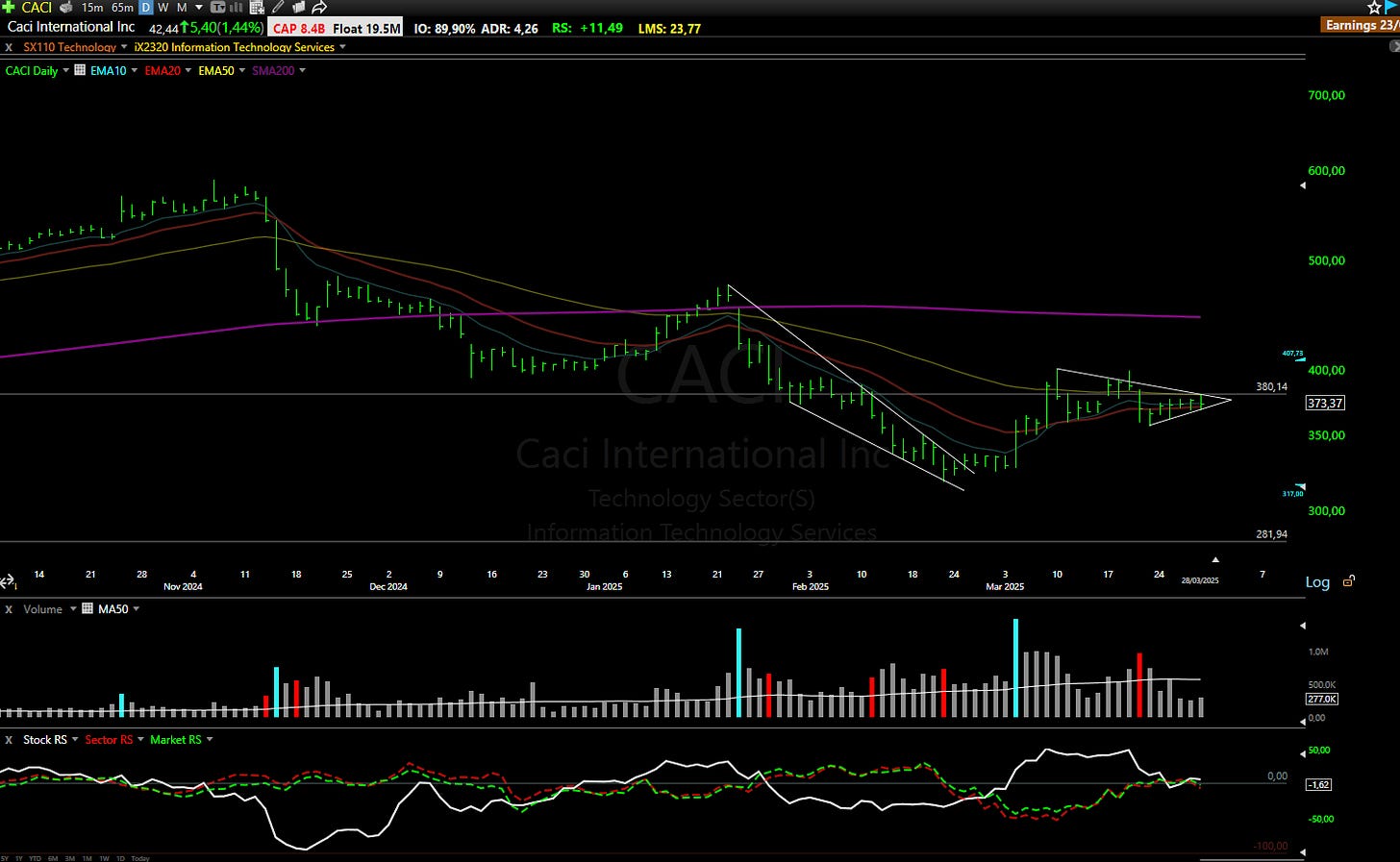Close the Volume pane with its x

point(9,609)
